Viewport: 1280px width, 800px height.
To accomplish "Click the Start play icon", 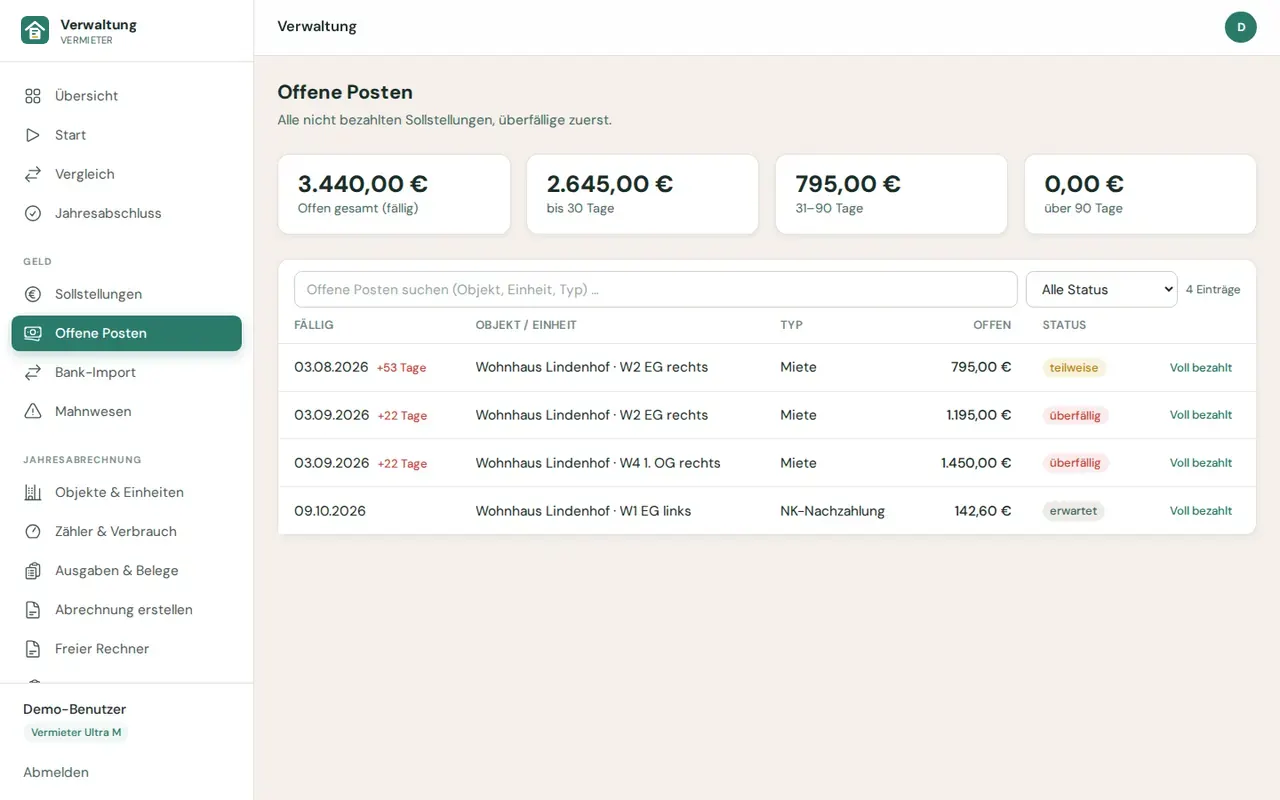I will click(x=33, y=135).
